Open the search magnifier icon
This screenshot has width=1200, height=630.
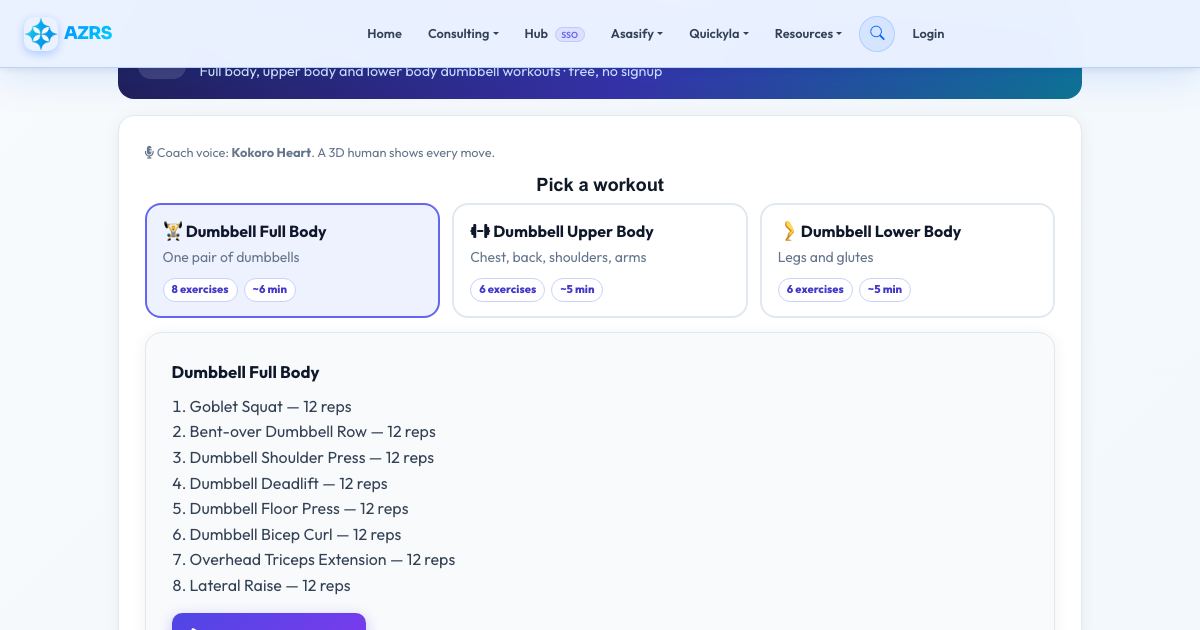click(x=877, y=33)
